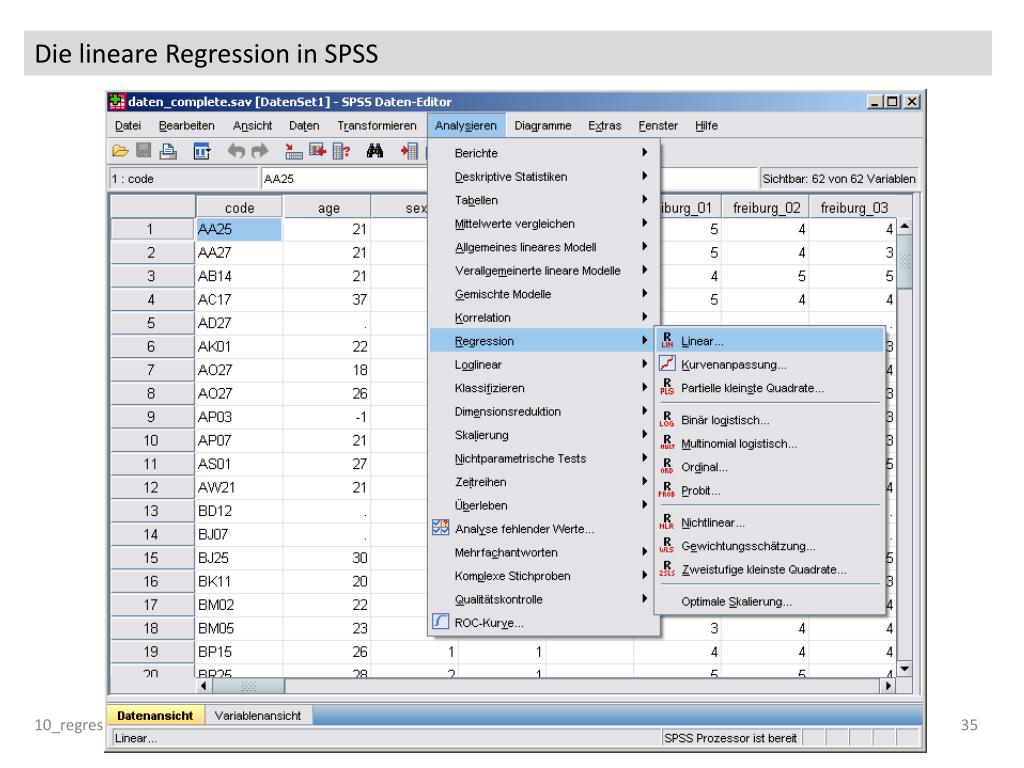Click the Find binoculars icon

tap(375, 152)
